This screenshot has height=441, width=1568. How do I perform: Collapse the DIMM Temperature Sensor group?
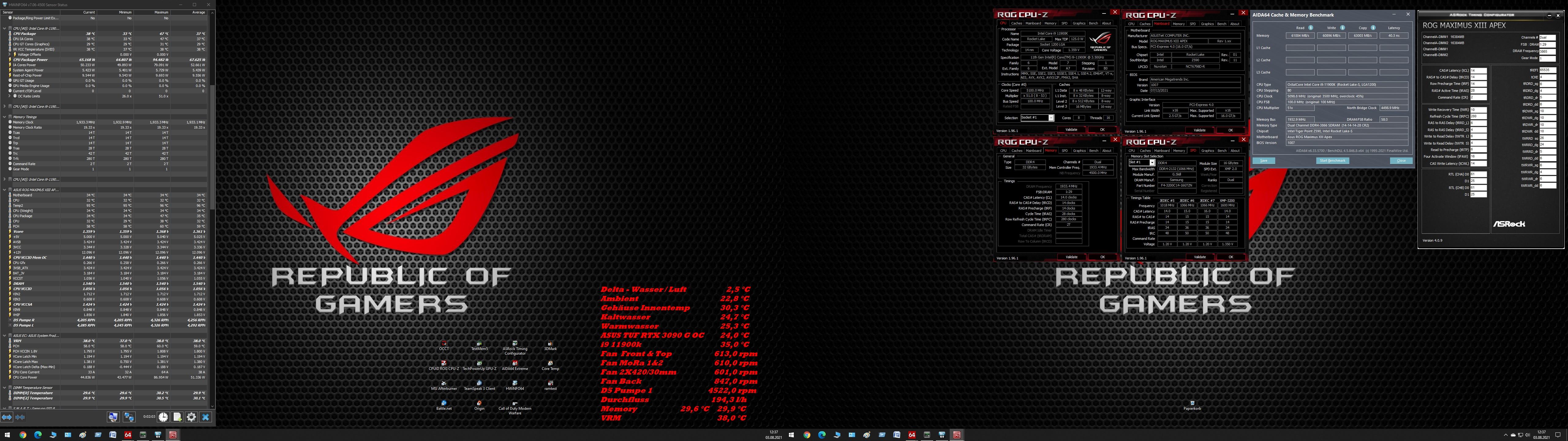click(4, 387)
